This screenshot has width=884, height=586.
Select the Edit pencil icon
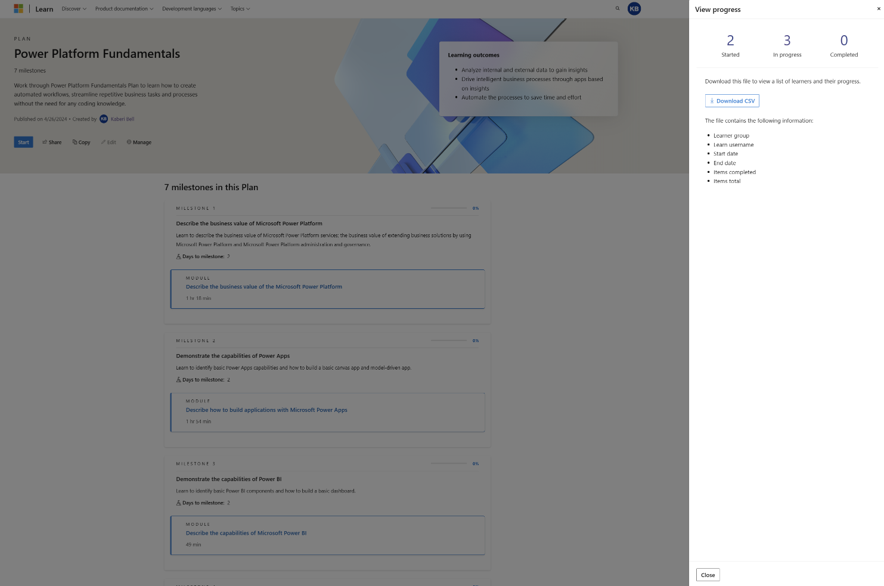click(x=102, y=141)
